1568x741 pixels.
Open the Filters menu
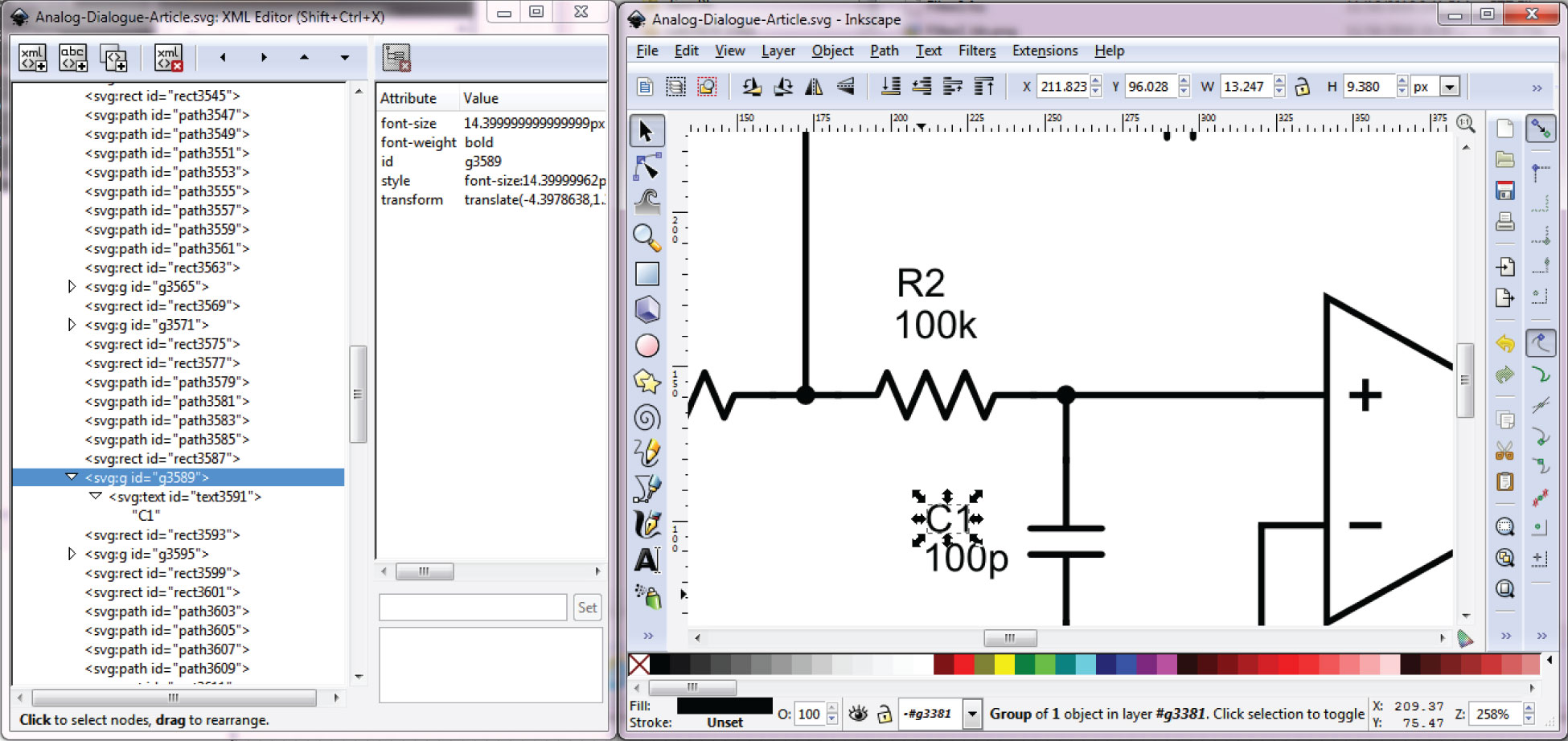click(x=976, y=51)
